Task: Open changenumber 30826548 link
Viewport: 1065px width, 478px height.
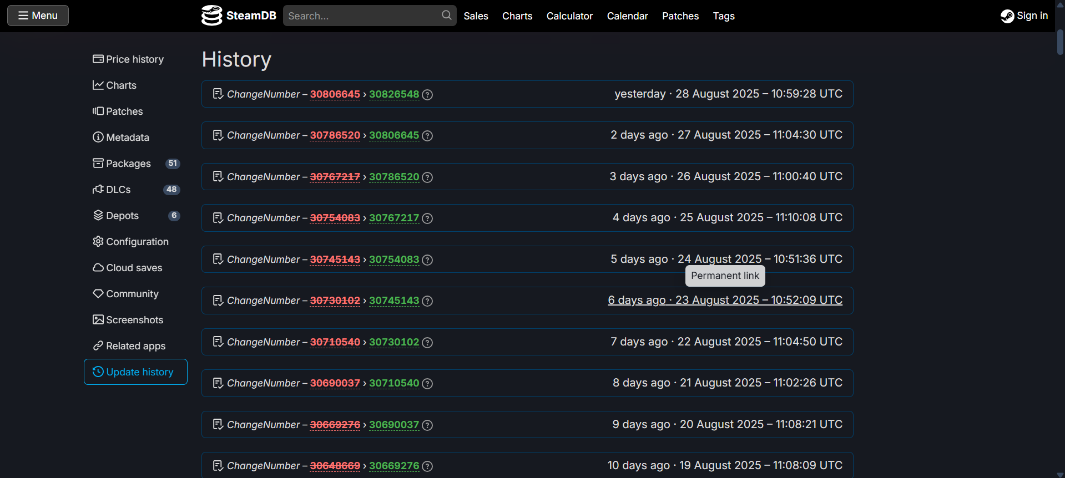Action: pyautogui.click(x=394, y=94)
